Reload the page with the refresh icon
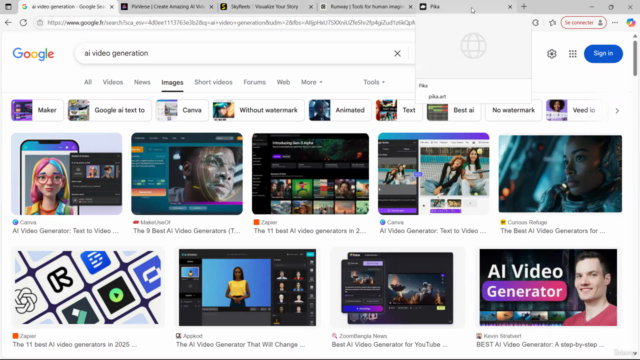Screen dimensions: 640x360 point(23,22)
